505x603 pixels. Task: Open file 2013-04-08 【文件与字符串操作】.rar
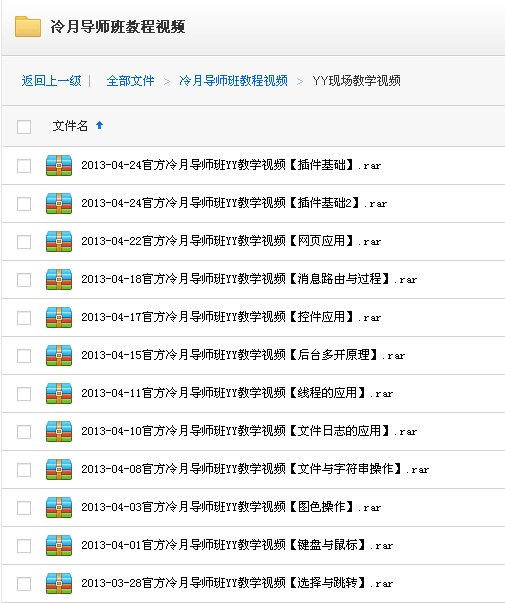pyautogui.click(x=255, y=469)
